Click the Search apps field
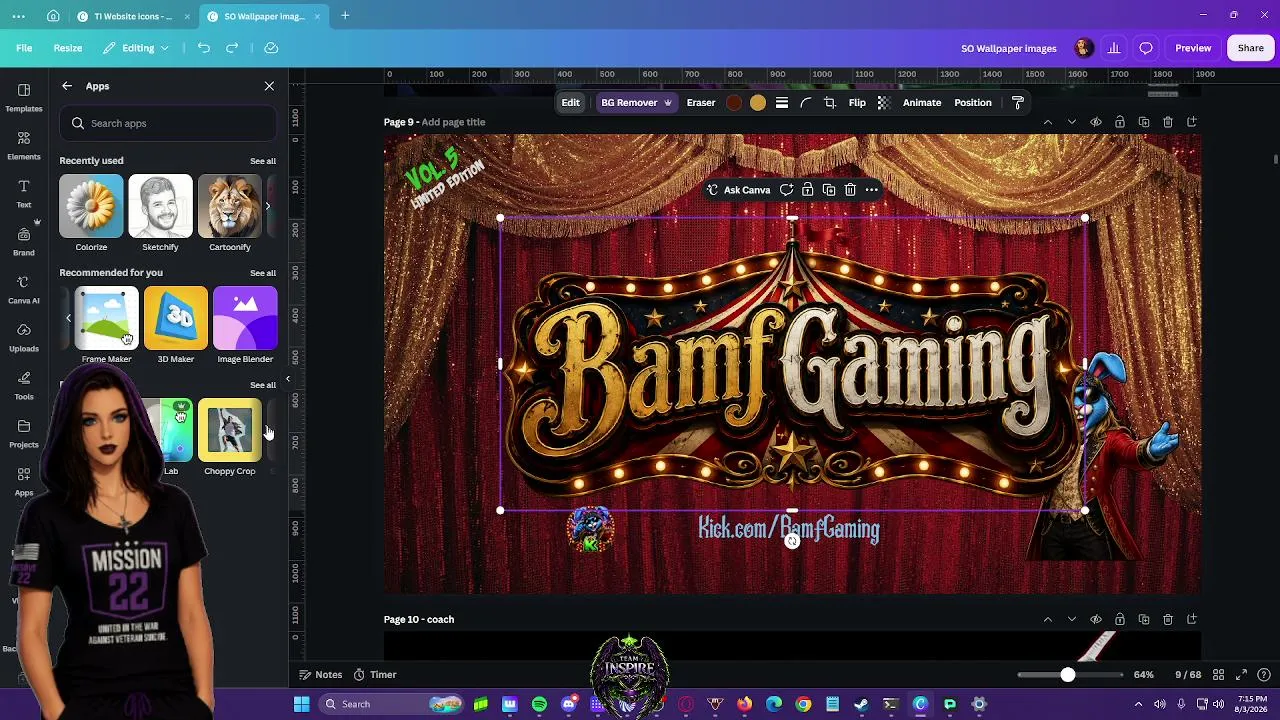 tap(168, 123)
